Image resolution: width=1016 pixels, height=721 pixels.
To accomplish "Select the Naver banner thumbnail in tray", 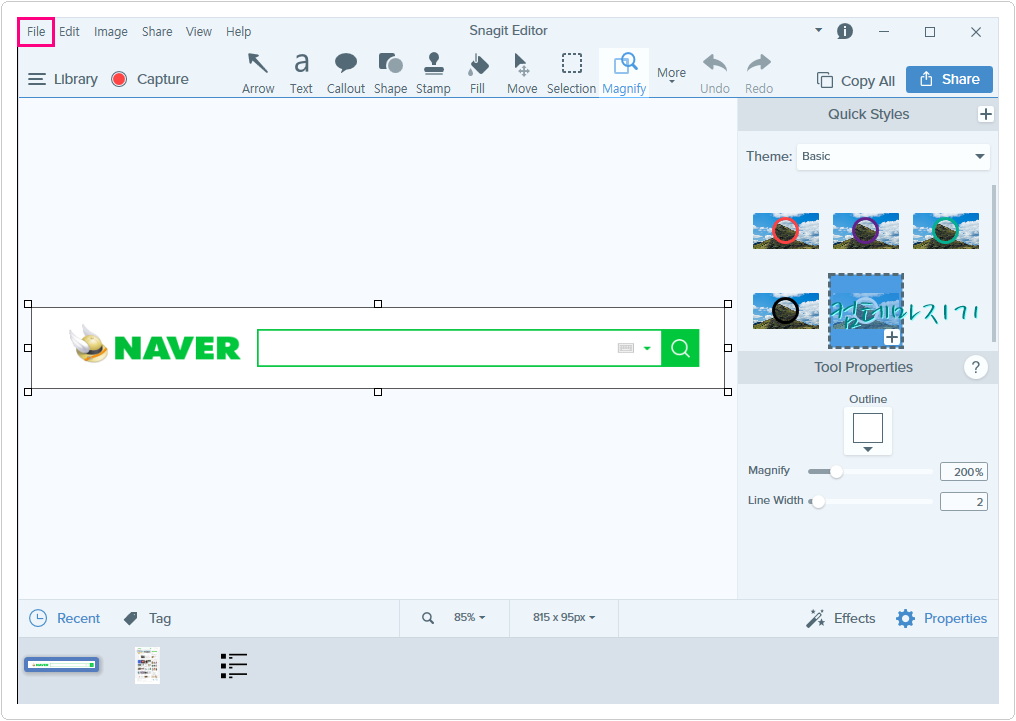I will (x=62, y=665).
